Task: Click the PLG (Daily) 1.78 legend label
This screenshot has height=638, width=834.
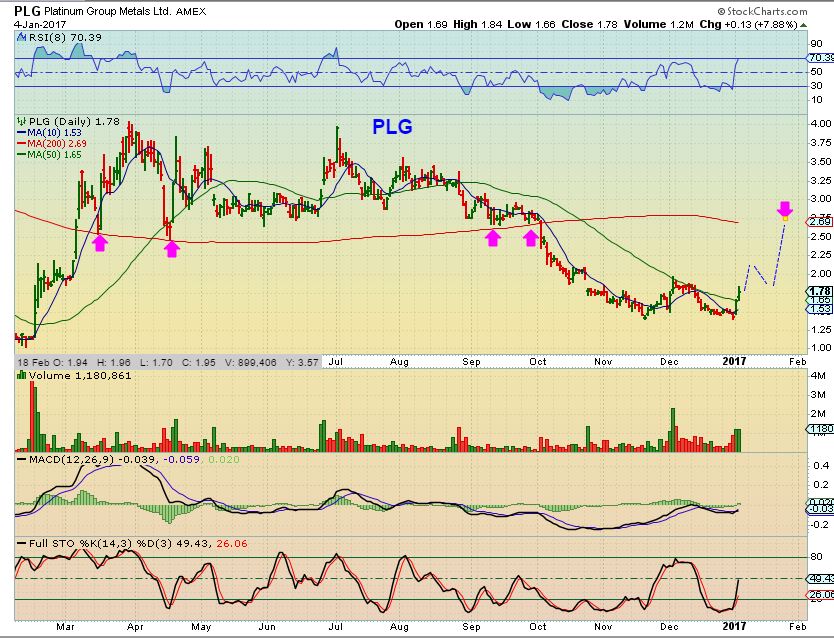Action: (x=74, y=121)
